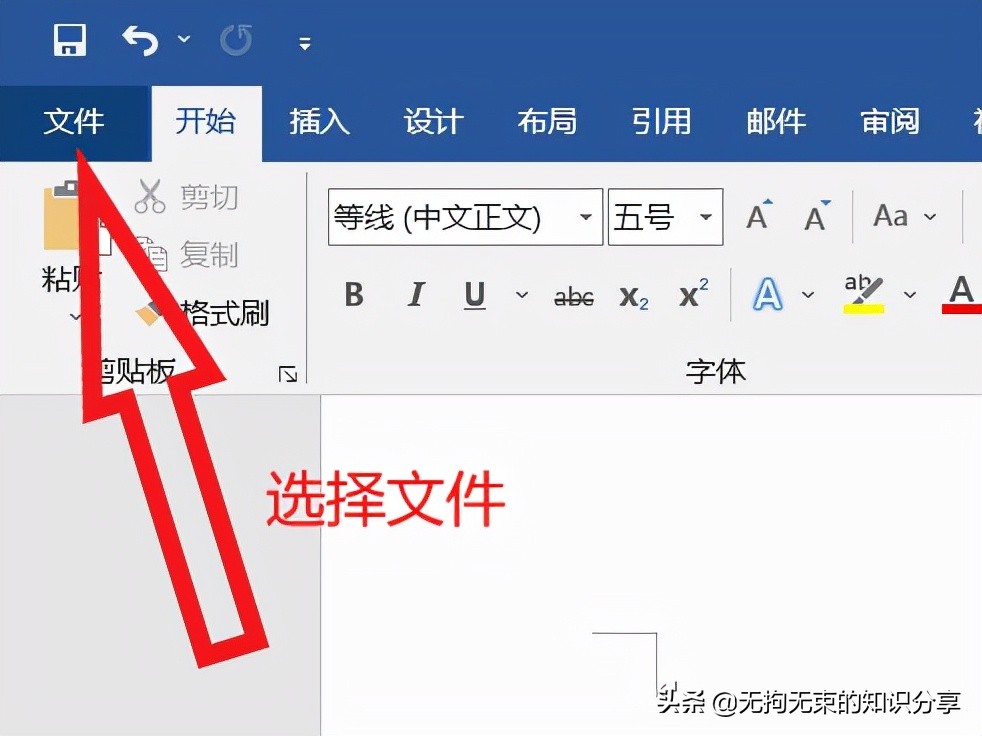The width and height of the screenshot is (982, 736).
Task: Open the font name dropdown arrow
Action: (586, 216)
